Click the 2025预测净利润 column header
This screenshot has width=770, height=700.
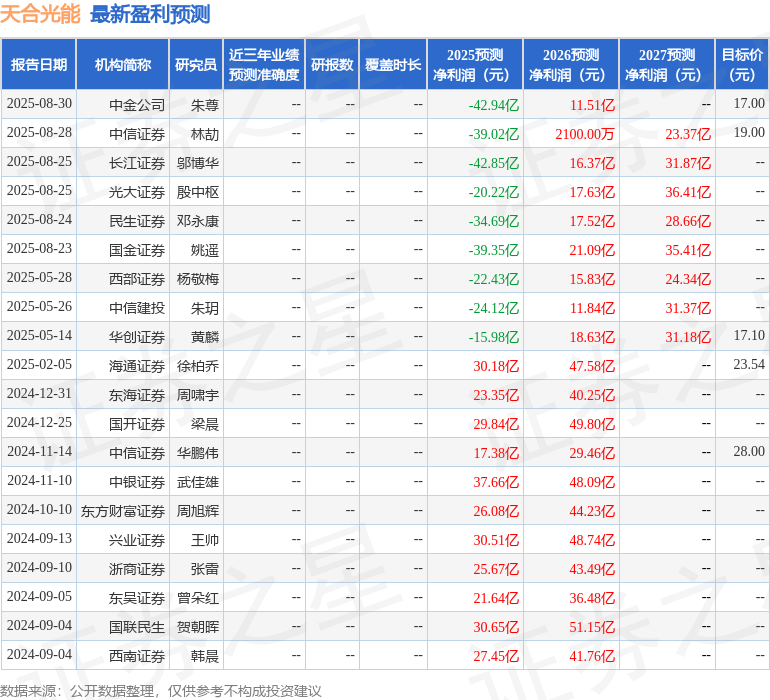coord(475,64)
